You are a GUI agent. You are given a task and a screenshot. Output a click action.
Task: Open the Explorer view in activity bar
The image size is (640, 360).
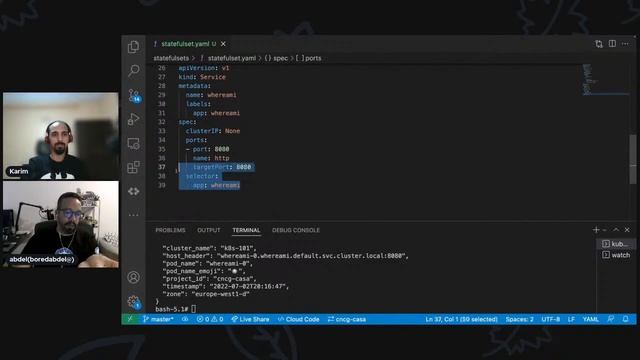tap(133, 47)
